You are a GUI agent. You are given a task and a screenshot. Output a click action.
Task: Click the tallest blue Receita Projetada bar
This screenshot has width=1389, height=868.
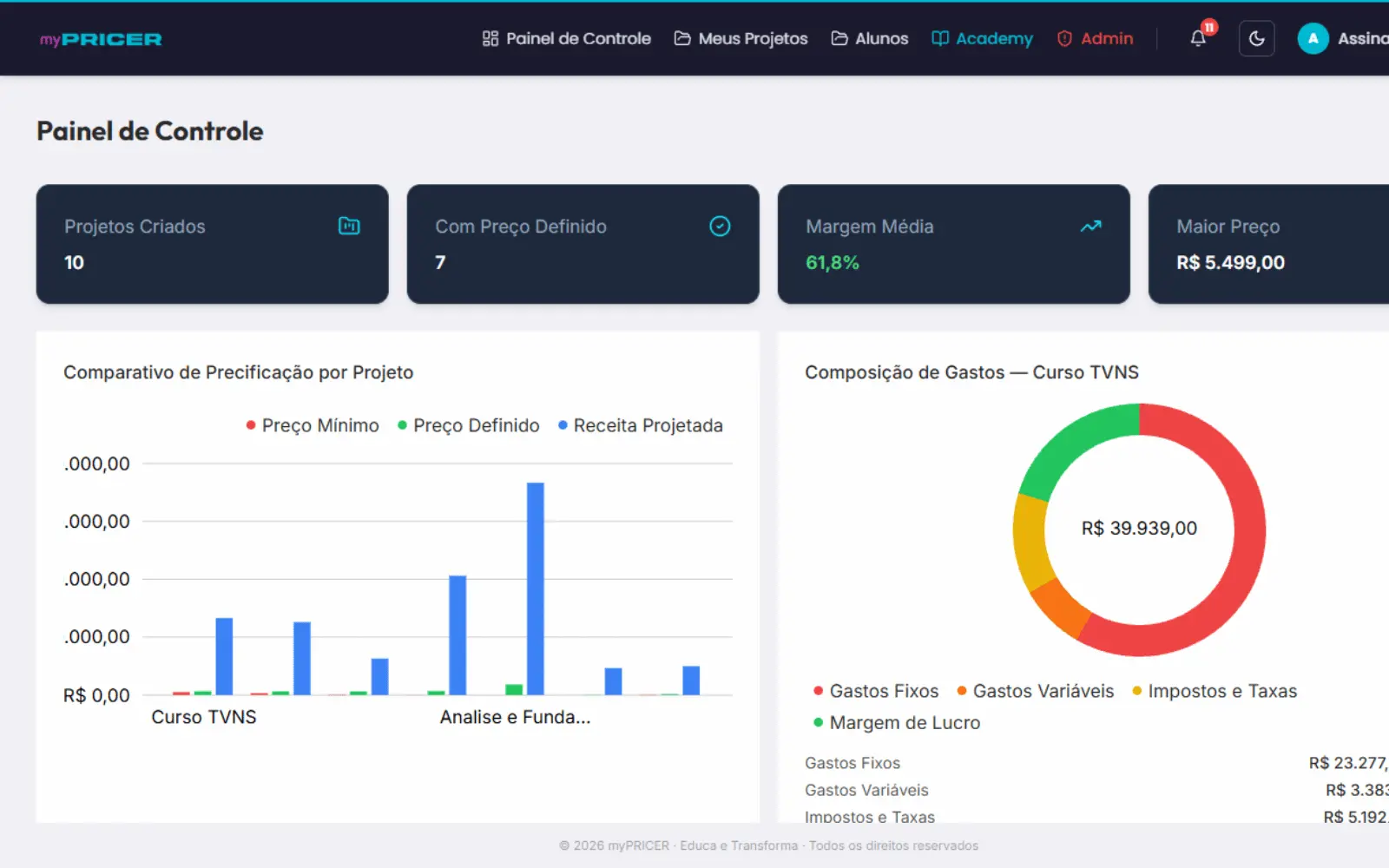point(536,589)
